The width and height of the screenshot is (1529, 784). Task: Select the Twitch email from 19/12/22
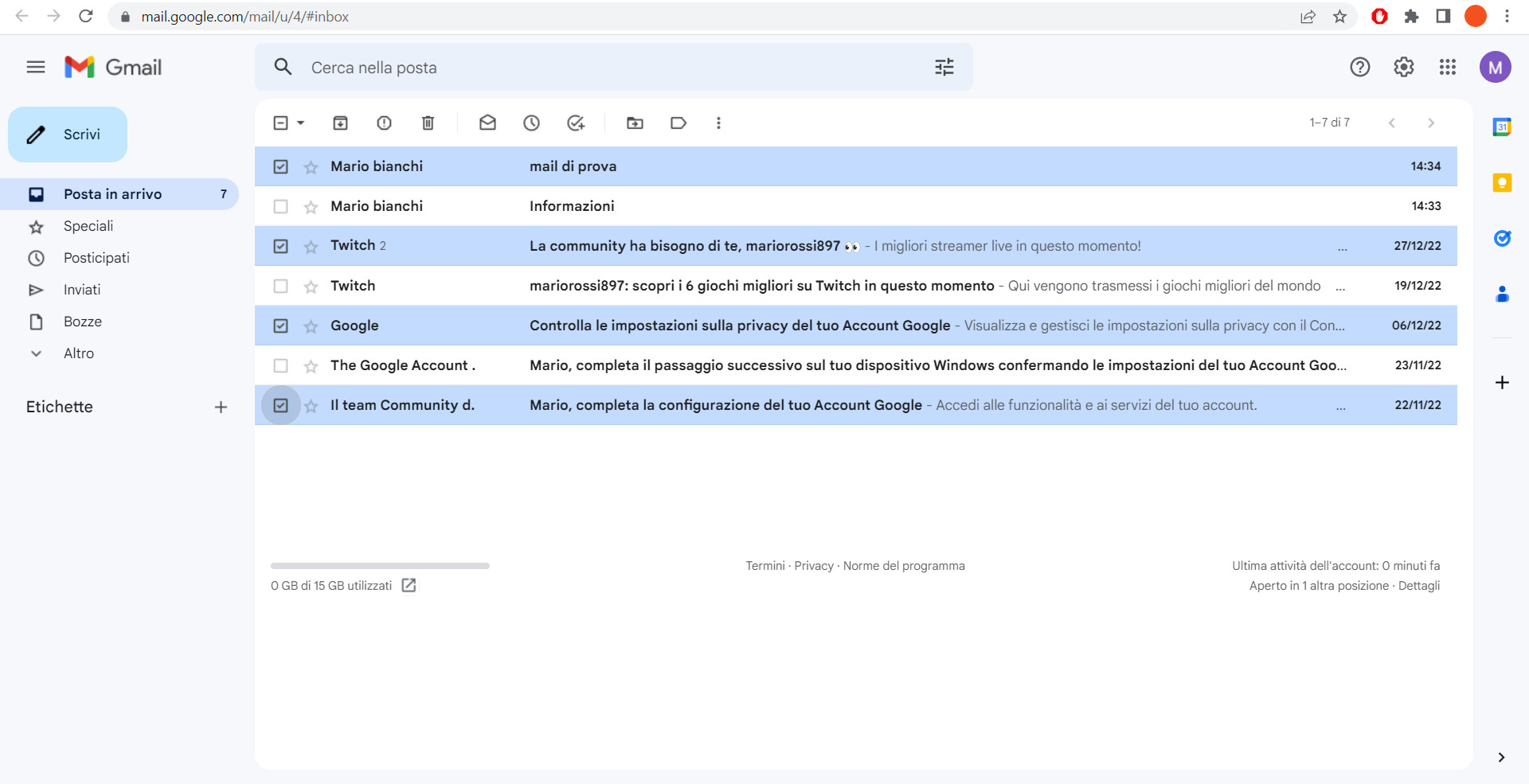[x=280, y=286]
